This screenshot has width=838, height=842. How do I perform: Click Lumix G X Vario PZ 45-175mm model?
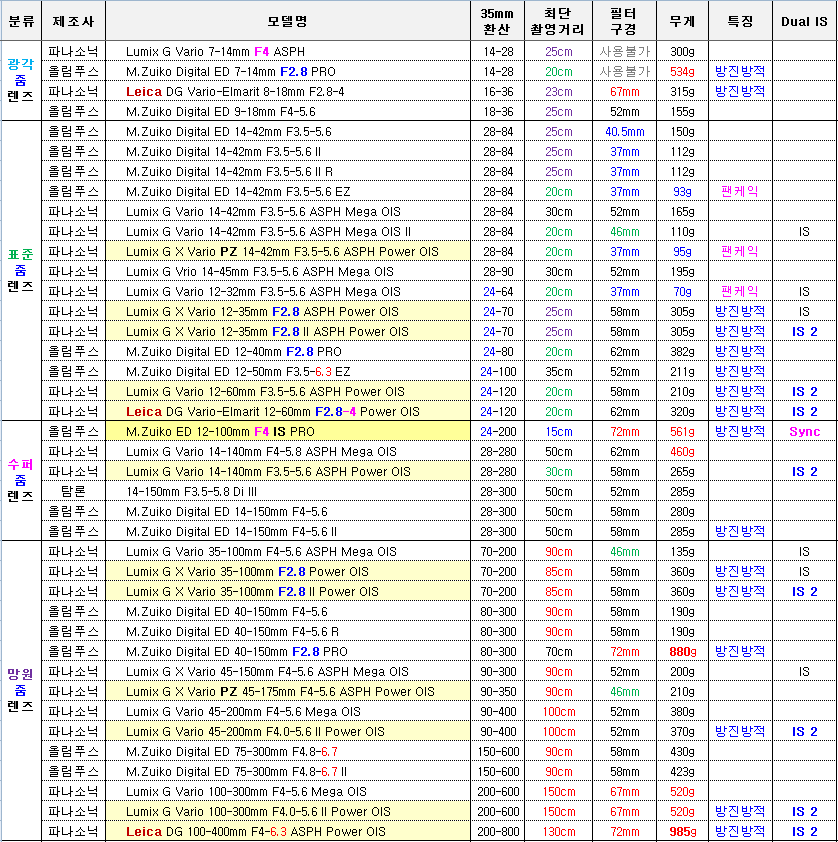click(x=280, y=692)
